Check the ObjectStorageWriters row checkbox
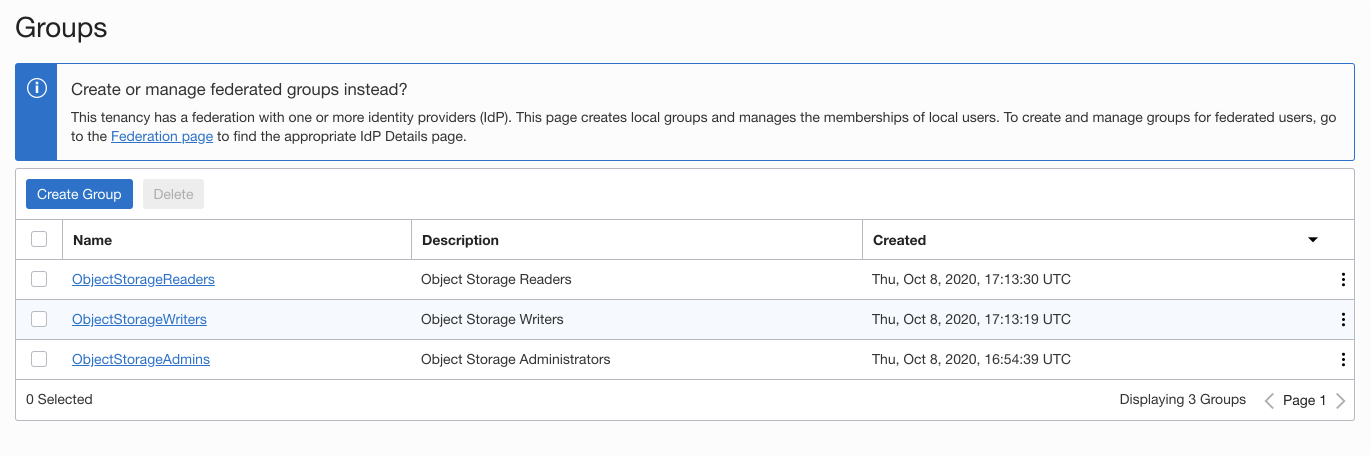This screenshot has height=456, width=1370. [39, 319]
